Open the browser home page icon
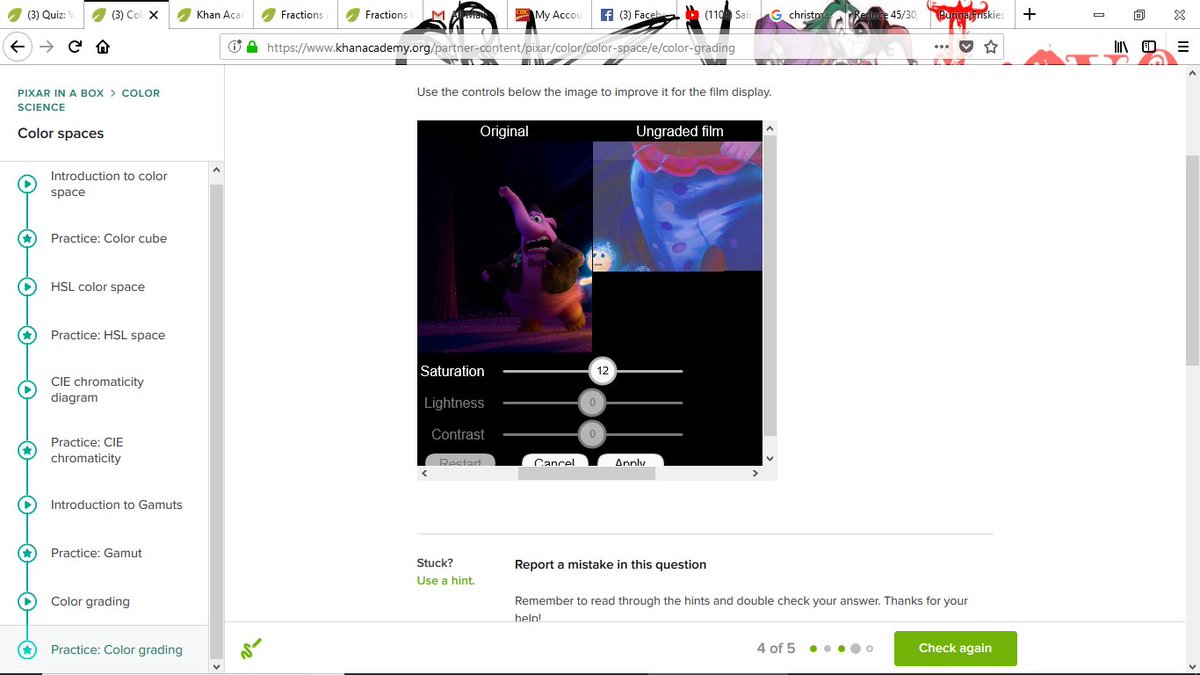Screen dimensions: 1200x675 click(x=102, y=47)
